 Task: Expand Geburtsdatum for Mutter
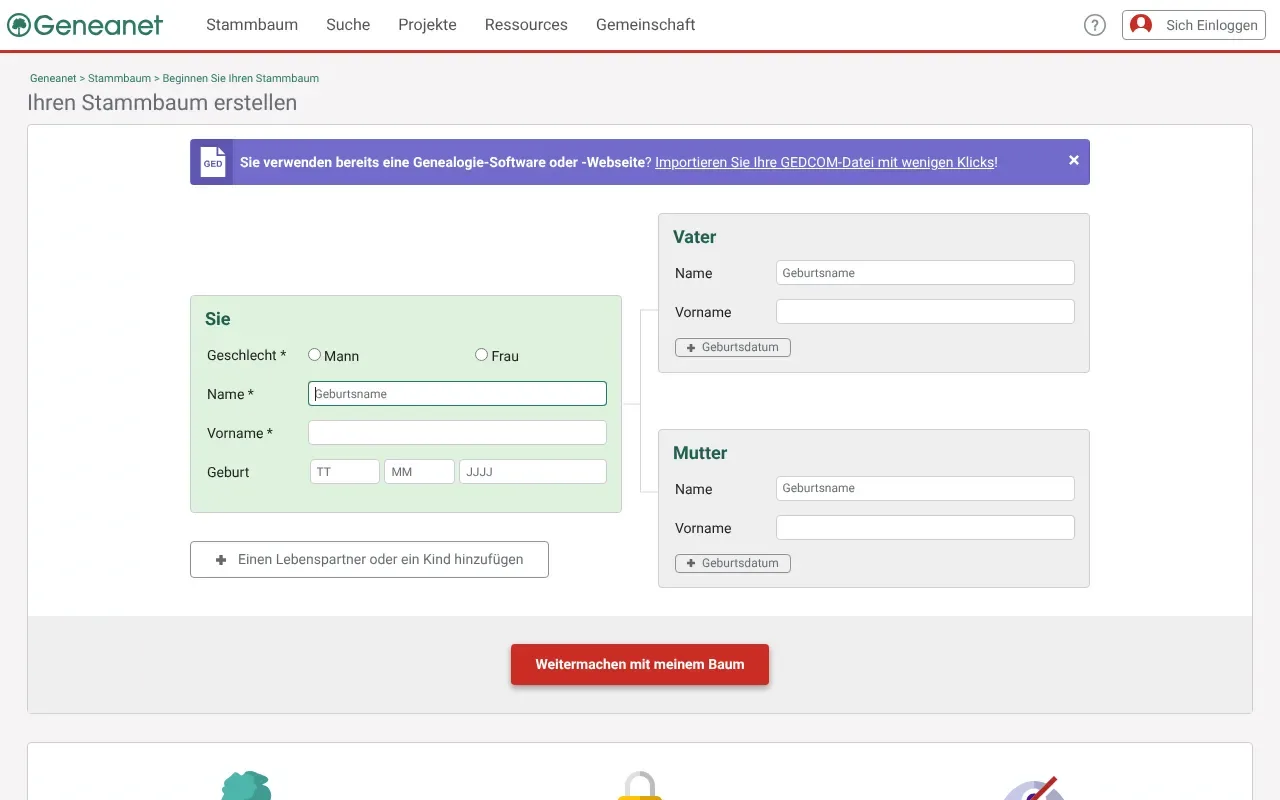coord(733,563)
